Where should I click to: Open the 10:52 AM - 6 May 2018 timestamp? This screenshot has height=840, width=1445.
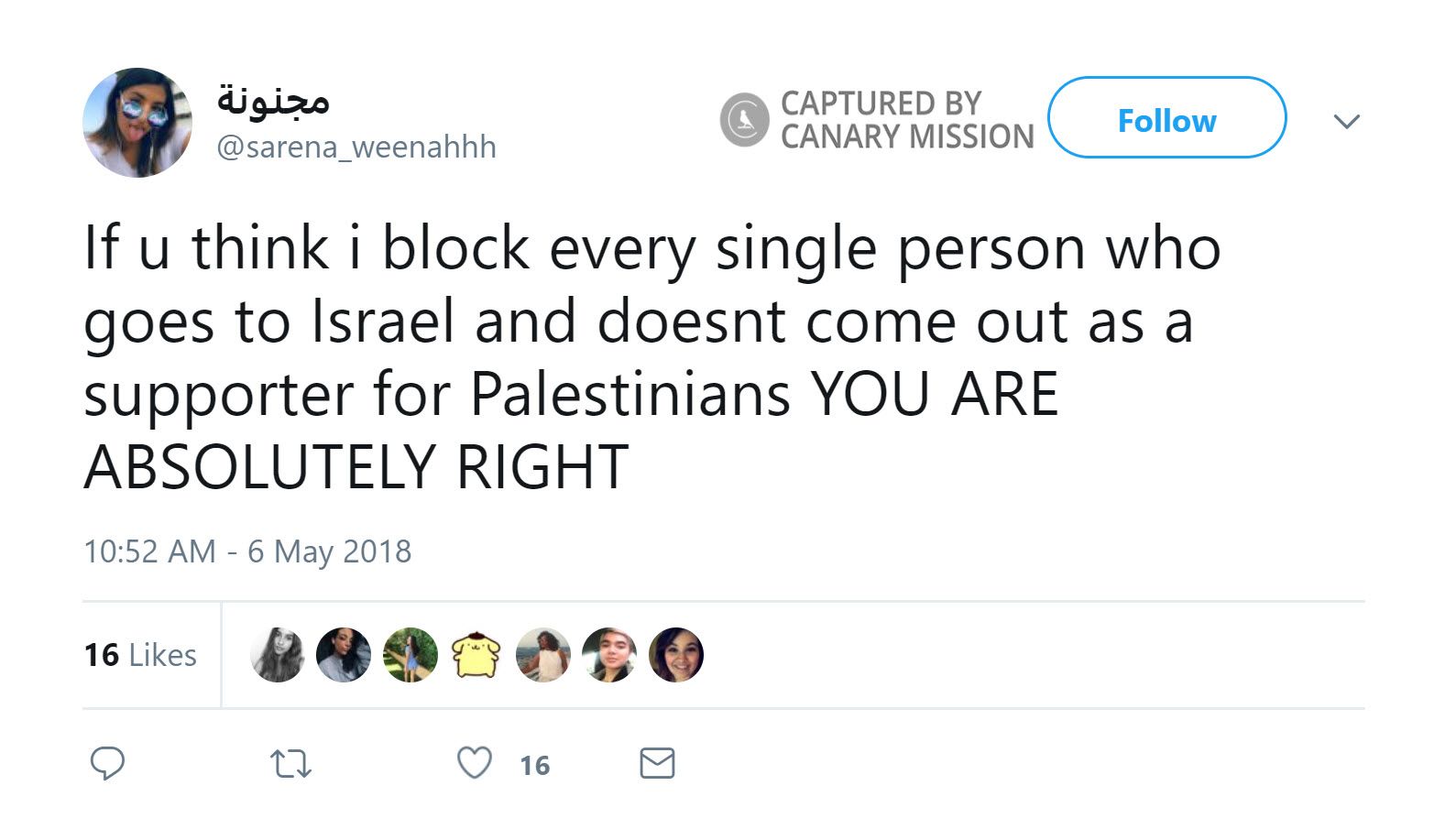point(247,551)
